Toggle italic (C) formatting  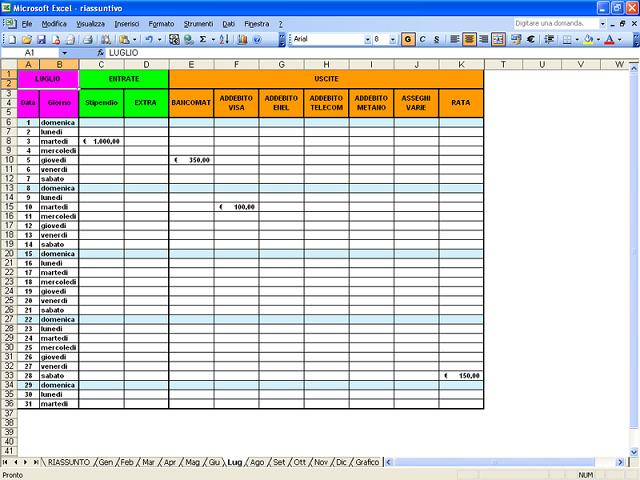coord(422,39)
